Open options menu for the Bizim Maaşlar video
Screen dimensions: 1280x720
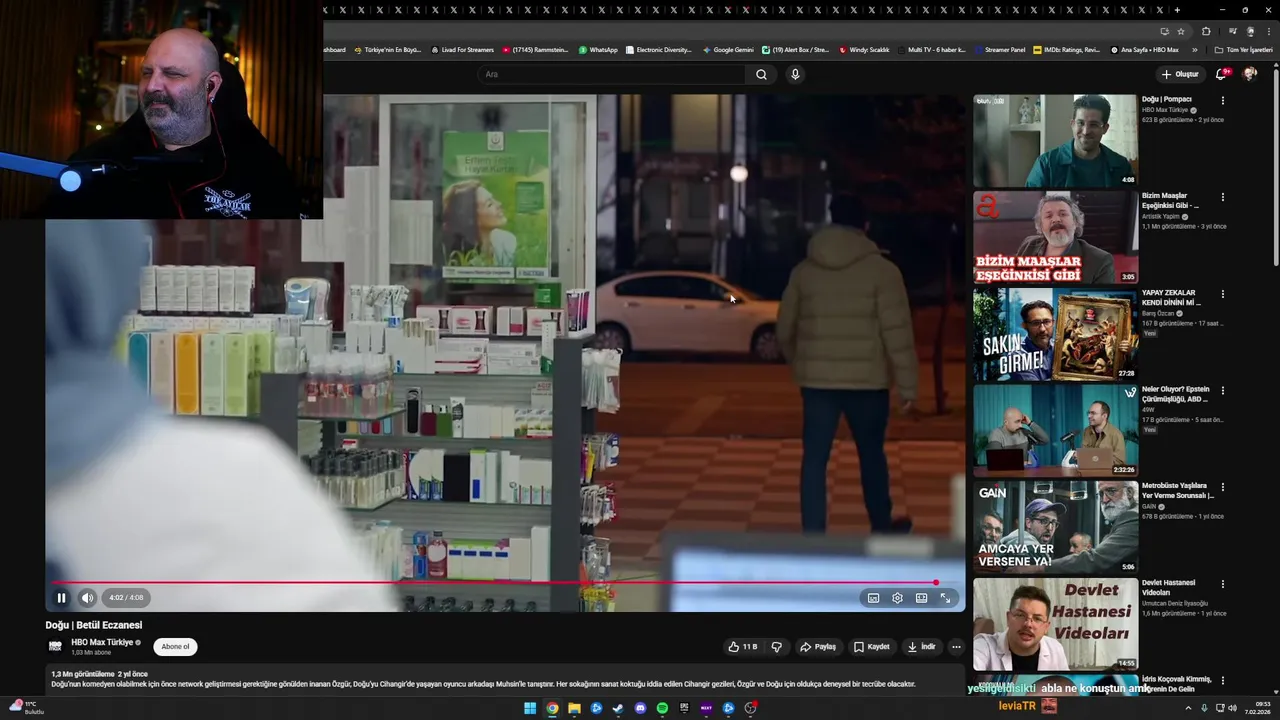[1222, 197]
